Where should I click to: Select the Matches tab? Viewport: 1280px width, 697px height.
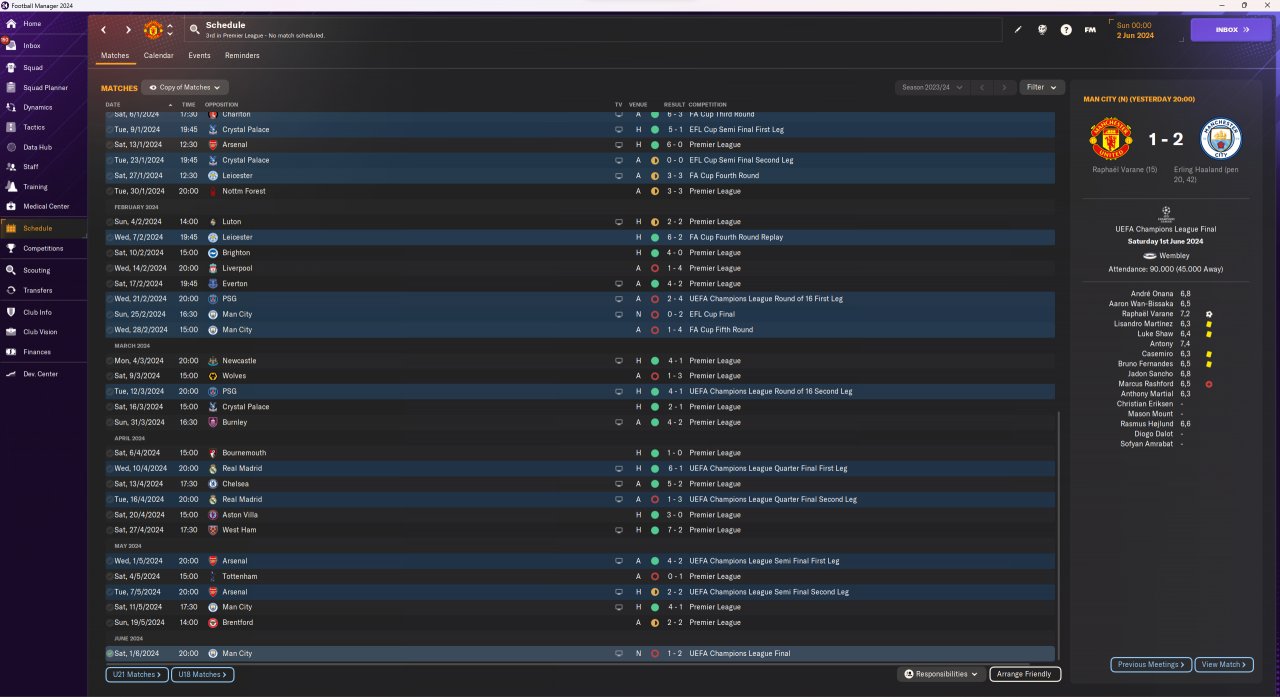[x=115, y=56]
